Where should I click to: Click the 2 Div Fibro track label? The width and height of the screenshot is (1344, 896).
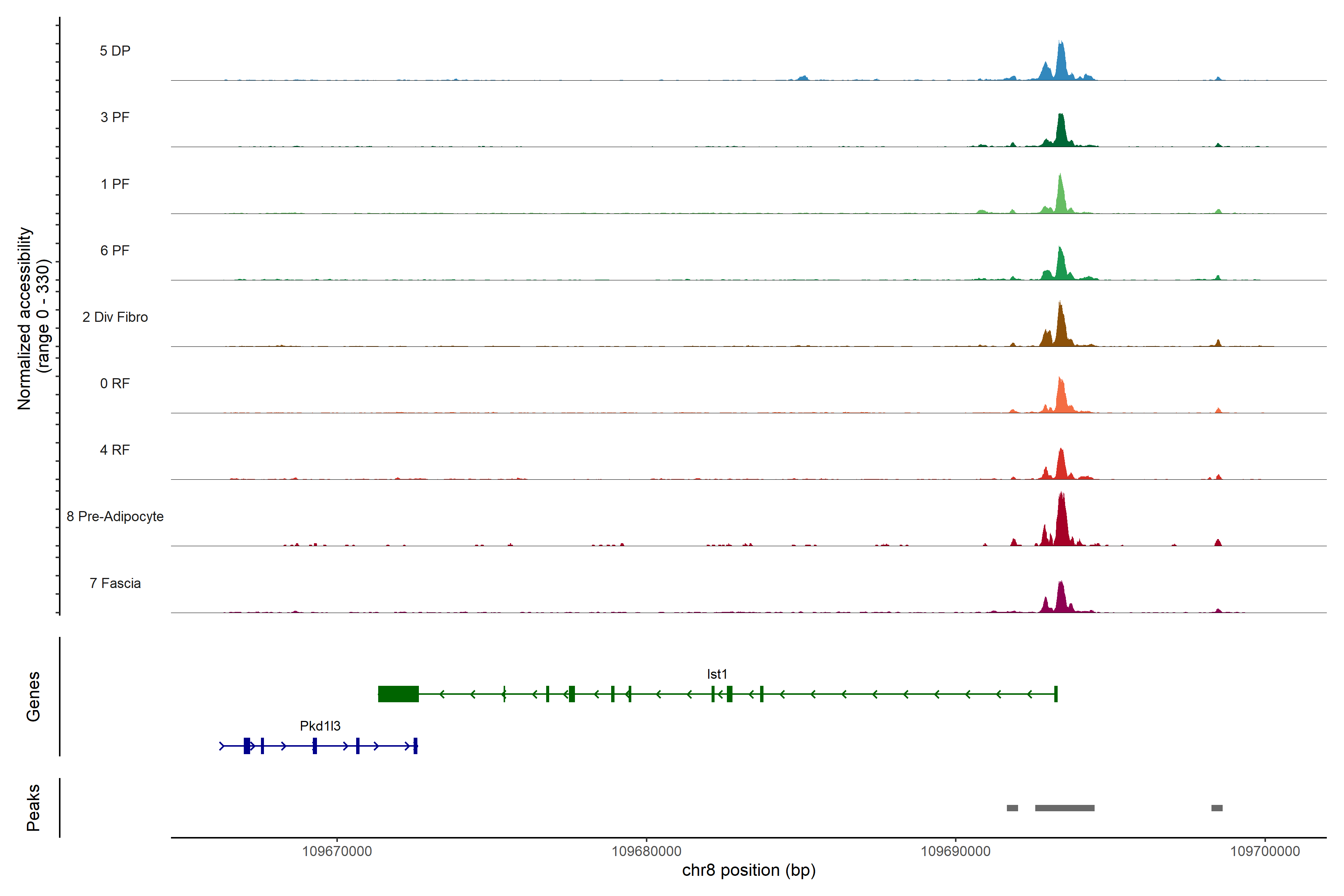(x=115, y=317)
